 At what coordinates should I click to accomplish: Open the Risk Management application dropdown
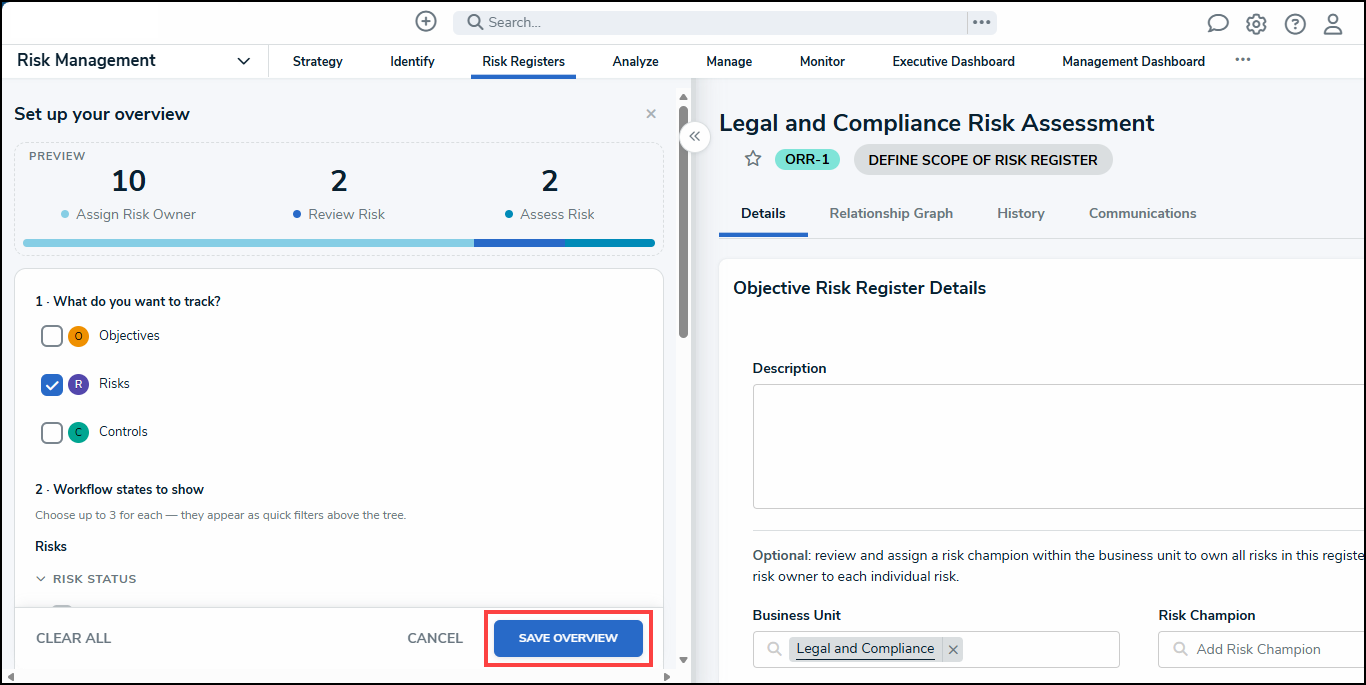(x=134, y=61)
